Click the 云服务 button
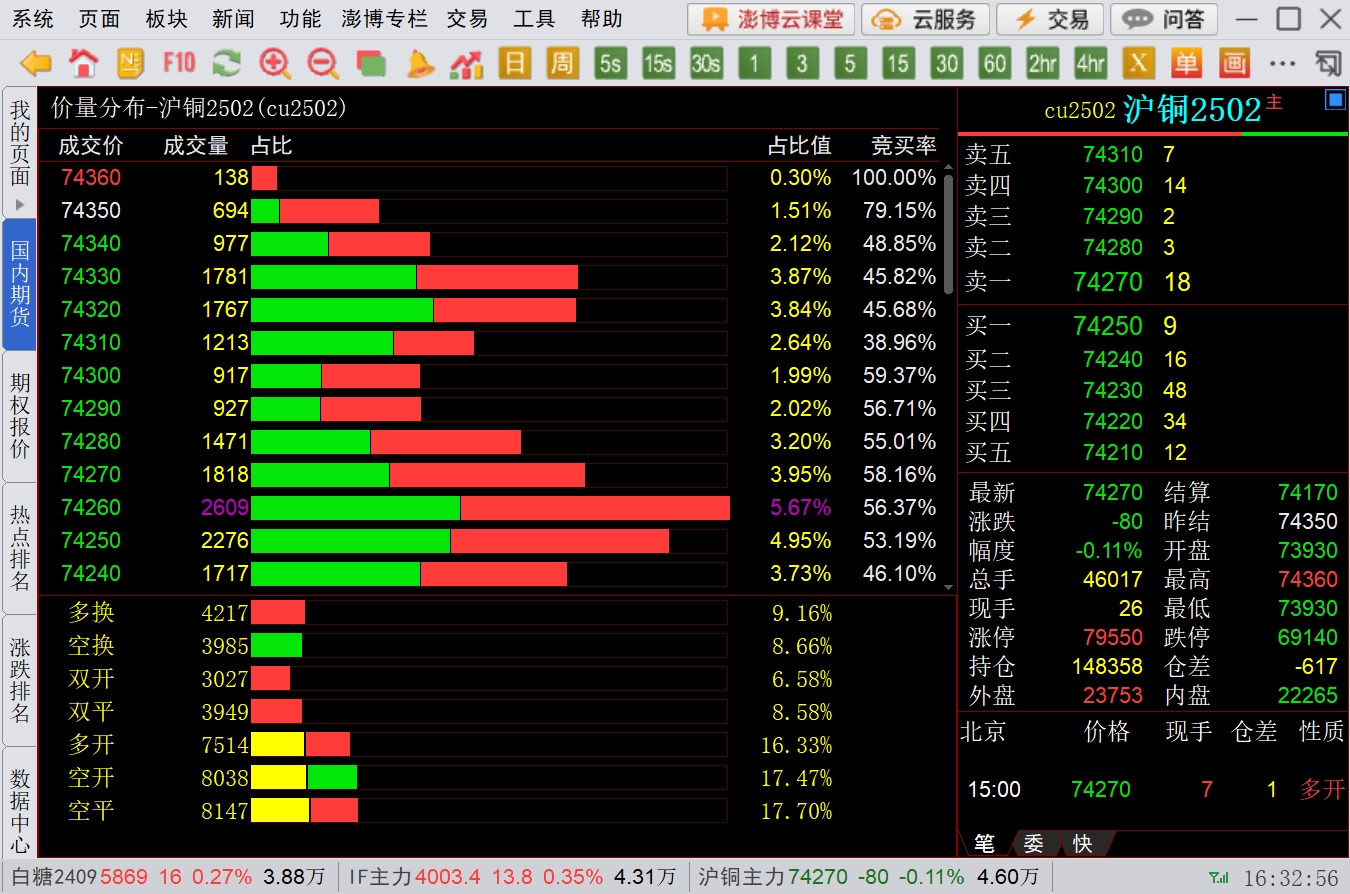Viewport: 1350px width, 894px height. click(x=926, y=19)
